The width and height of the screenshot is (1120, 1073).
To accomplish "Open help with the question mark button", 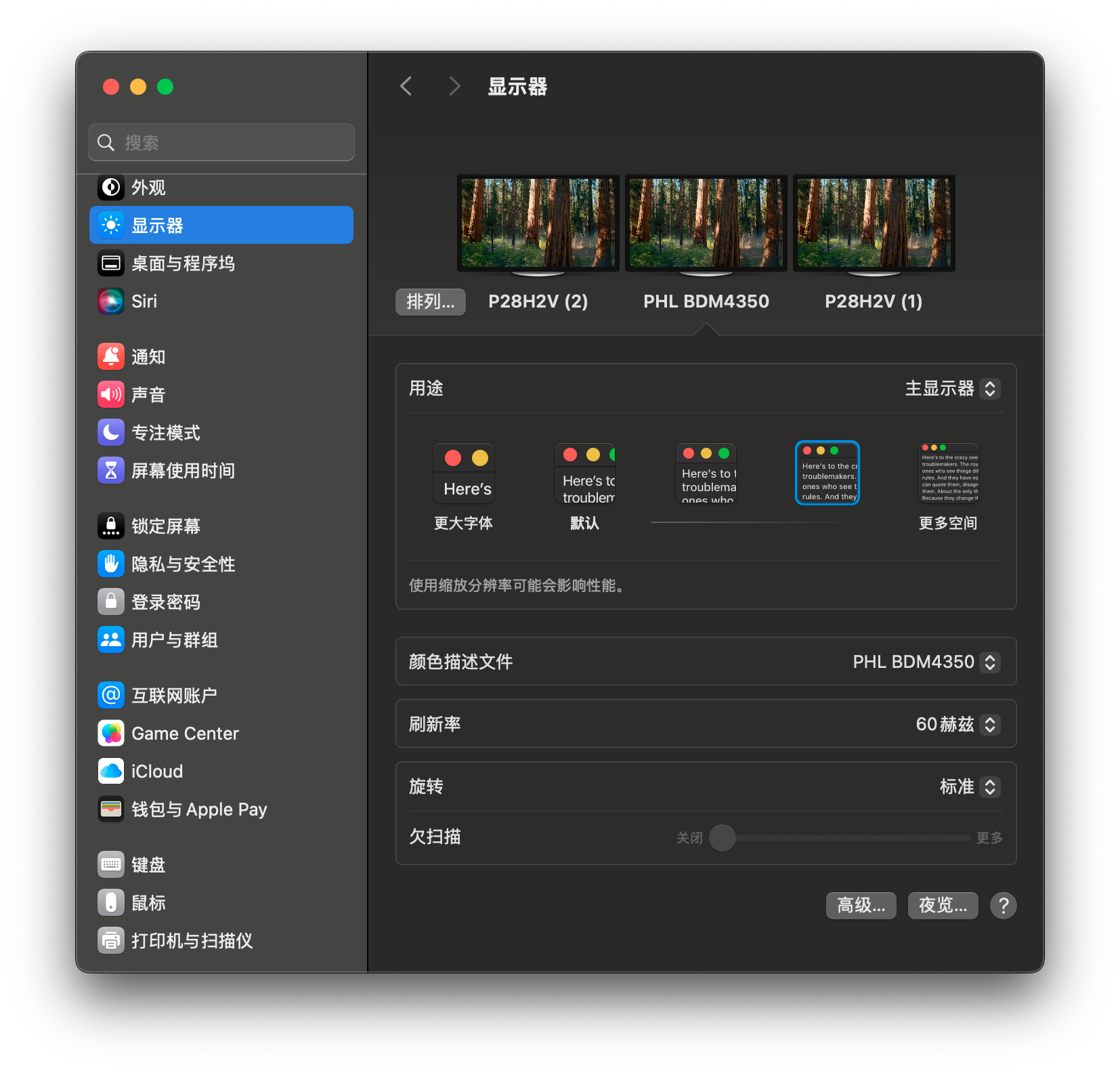I will click(1003, 905).
